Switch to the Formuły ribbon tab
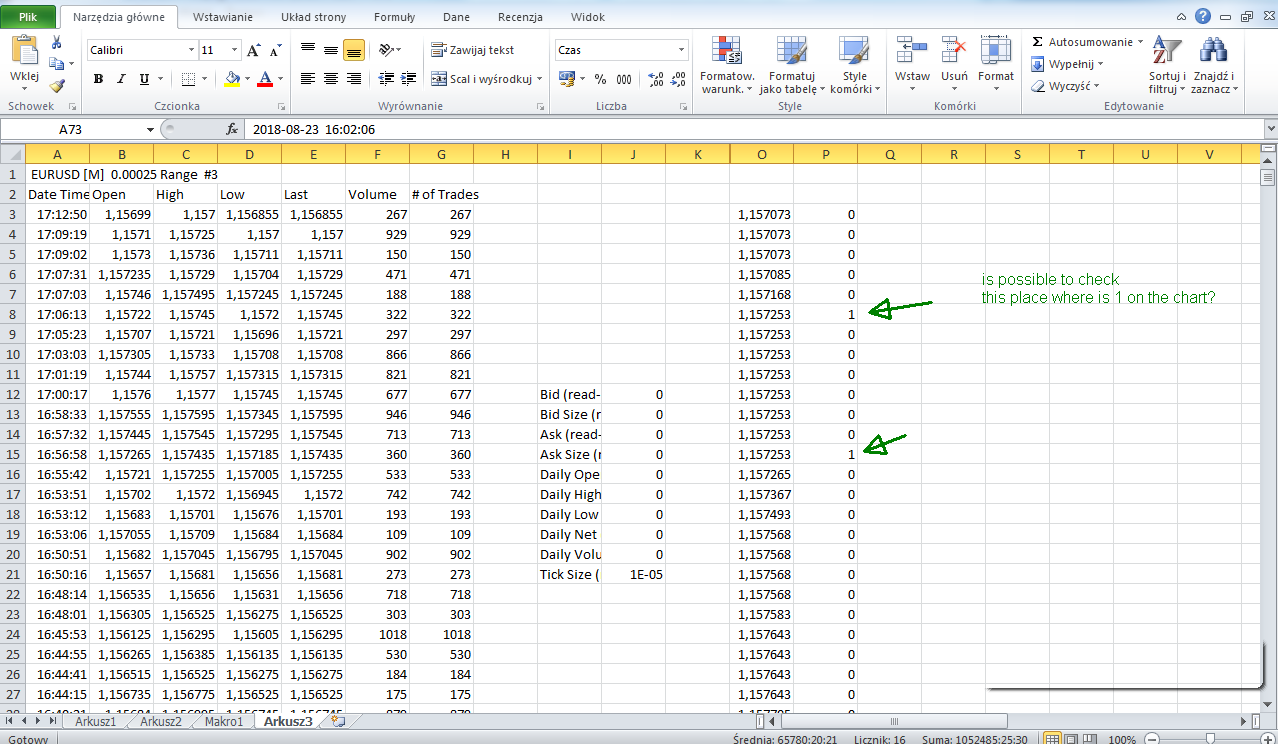This screenshot has width=1278, height=744. point(394,17)
